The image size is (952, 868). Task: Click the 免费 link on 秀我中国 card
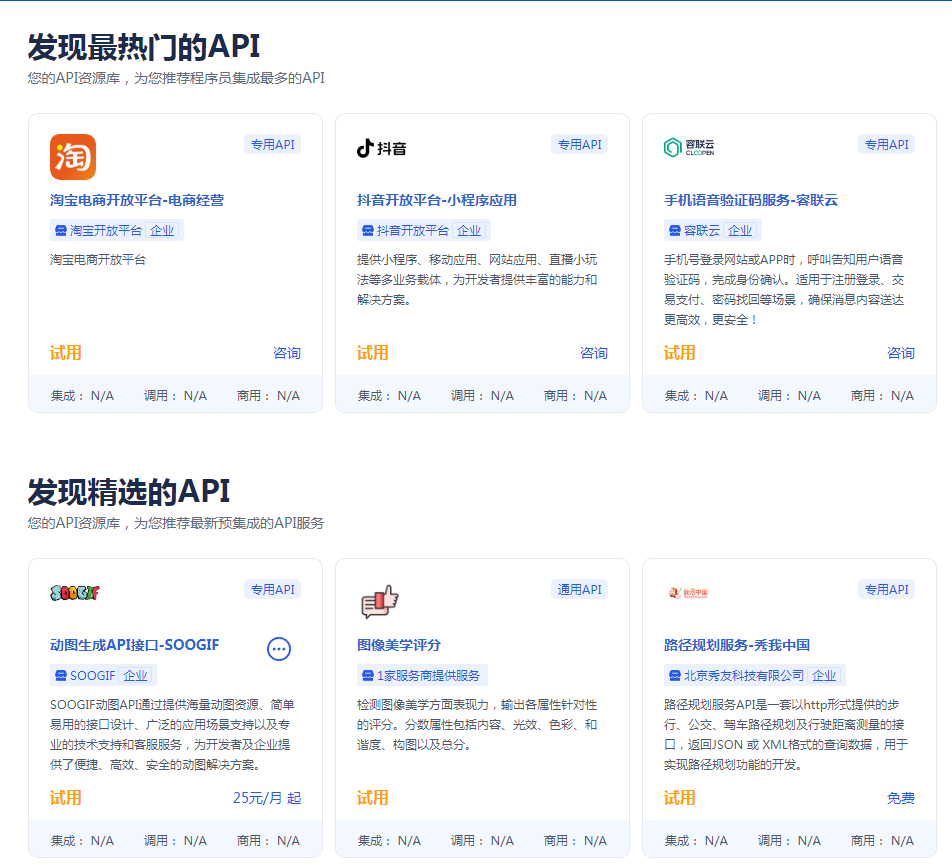899,798
